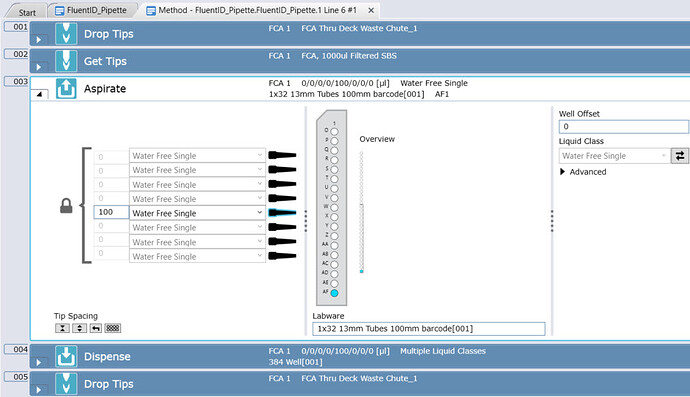Expand the Get Tips line 002 details

[x=39, y=67]
